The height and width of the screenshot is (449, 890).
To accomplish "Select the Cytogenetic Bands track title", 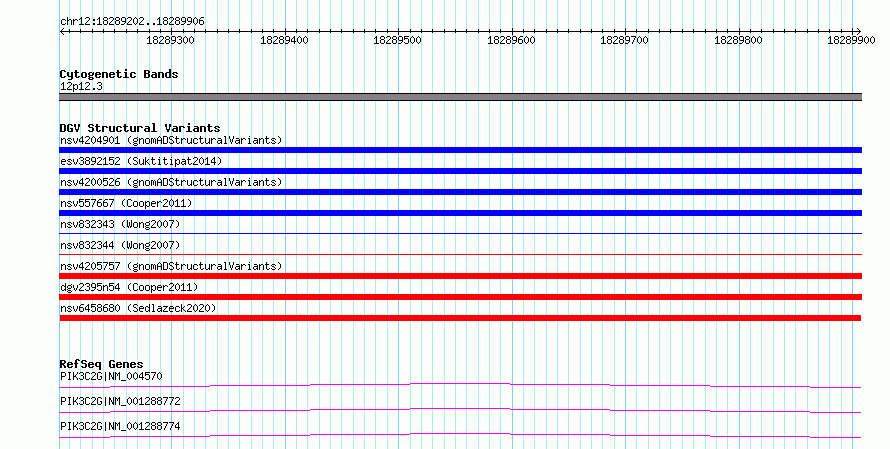I will point(119,74).
